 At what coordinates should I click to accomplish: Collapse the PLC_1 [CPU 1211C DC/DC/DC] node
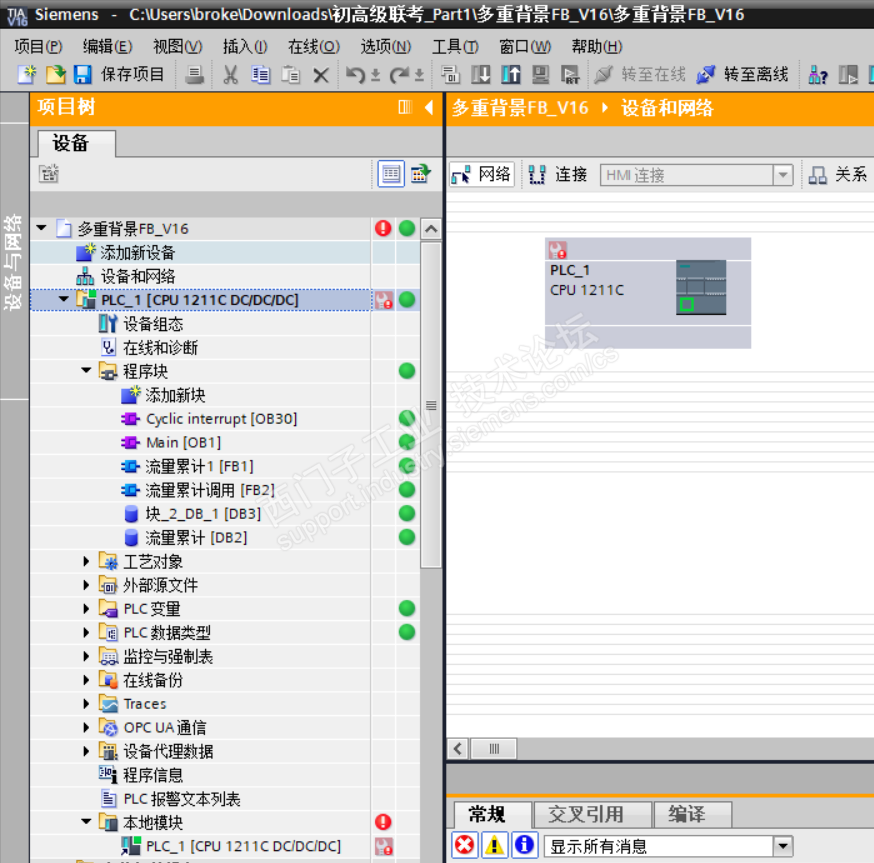pyautogui.click(x=64, y=299)
